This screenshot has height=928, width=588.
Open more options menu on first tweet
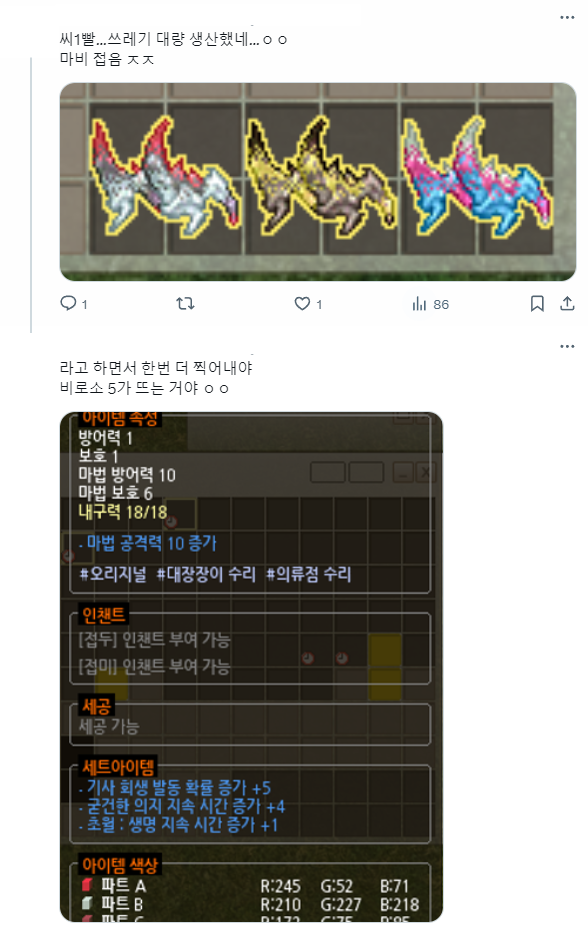567,18
